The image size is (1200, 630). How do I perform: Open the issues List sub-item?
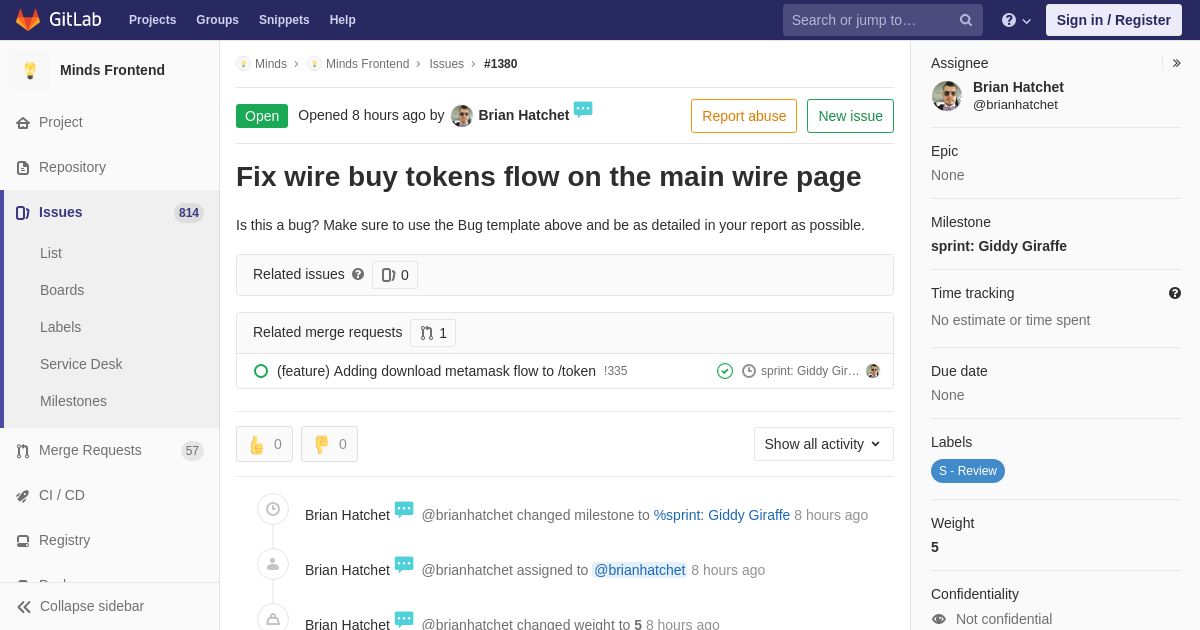pos(51,253)
